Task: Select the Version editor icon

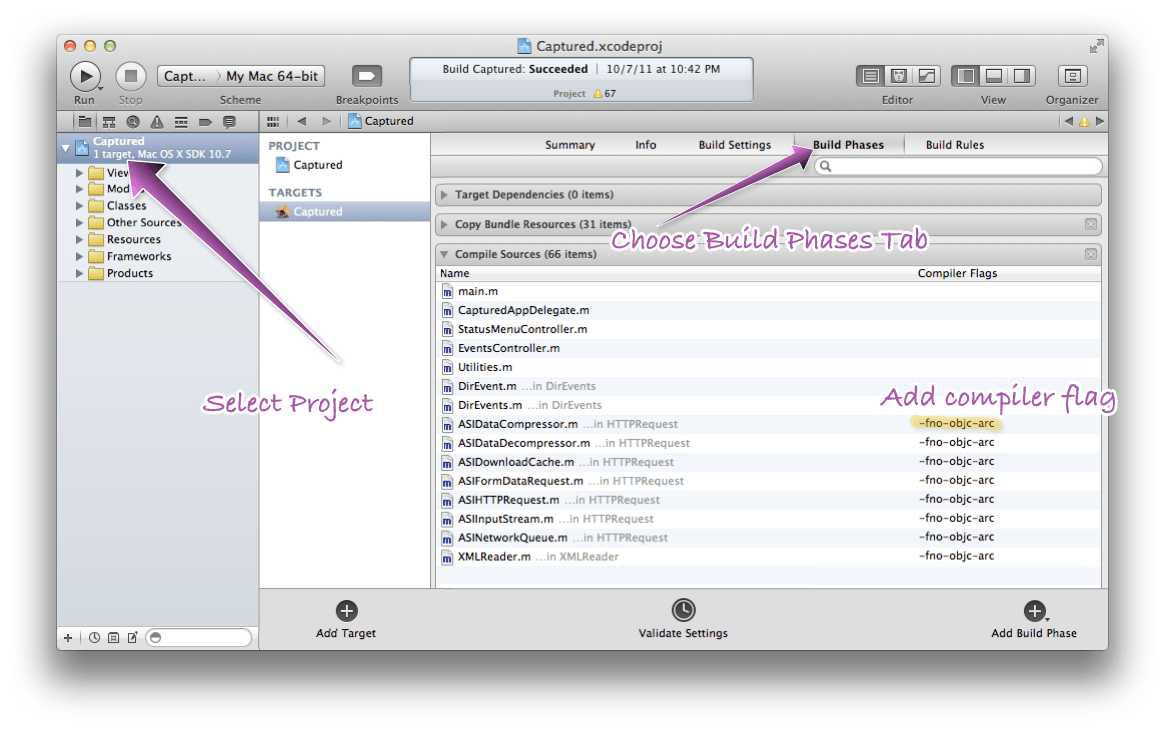Action: [x=927, y=76]
